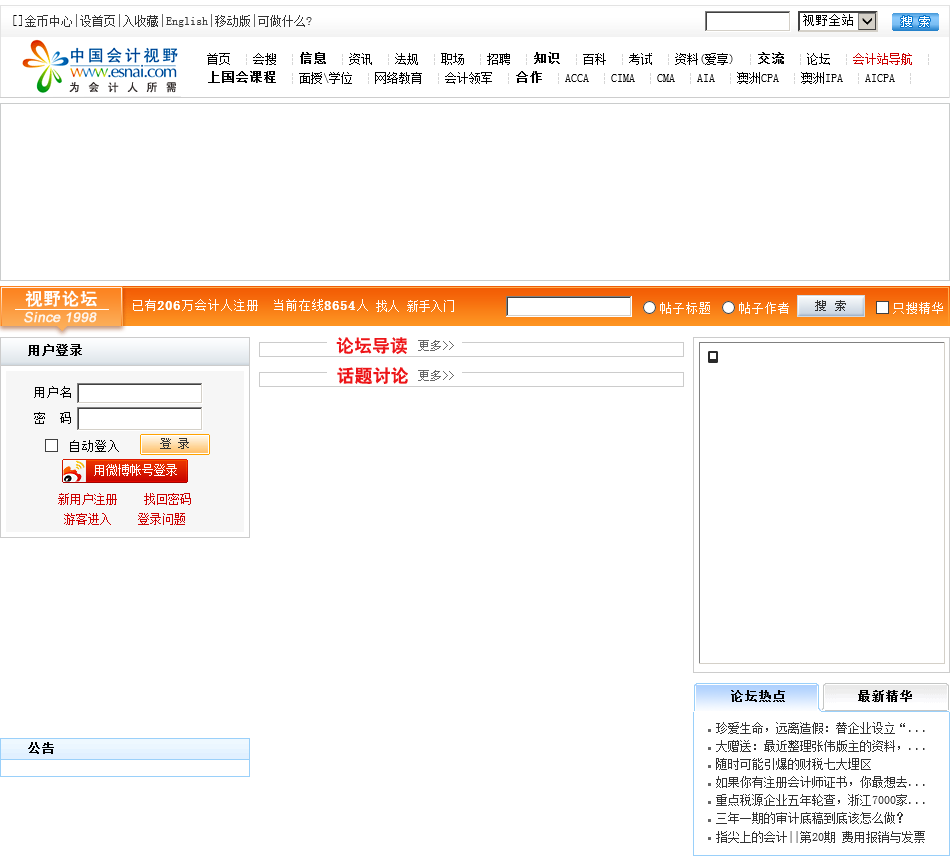
Task: Click 更多>> next to 论坛导读
Action: (436, 345)
